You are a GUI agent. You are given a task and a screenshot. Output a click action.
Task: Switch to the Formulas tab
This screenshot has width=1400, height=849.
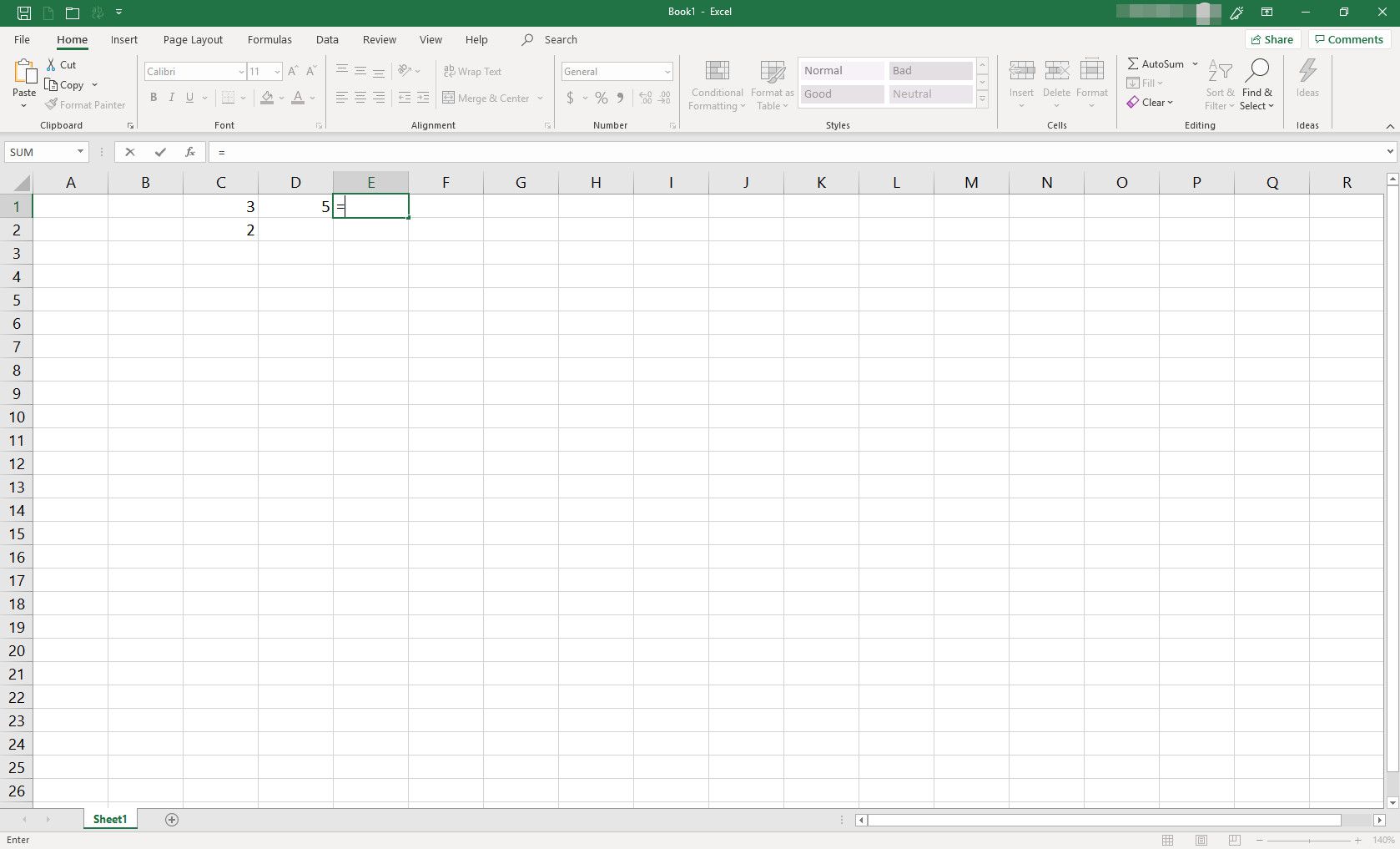click(269, 39)
